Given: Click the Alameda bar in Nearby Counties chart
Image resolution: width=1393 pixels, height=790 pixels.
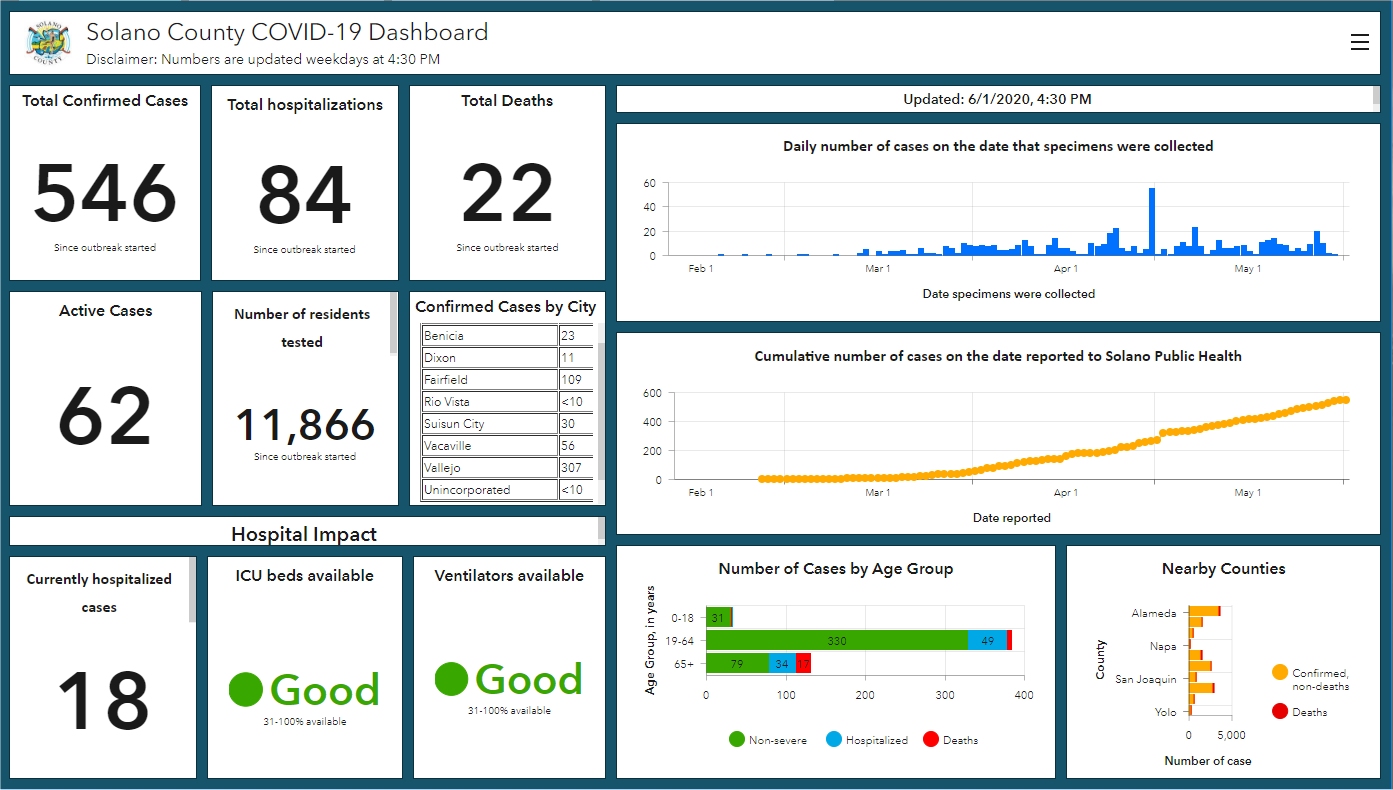Looking at the screenshot, I should click(1203, 611).
